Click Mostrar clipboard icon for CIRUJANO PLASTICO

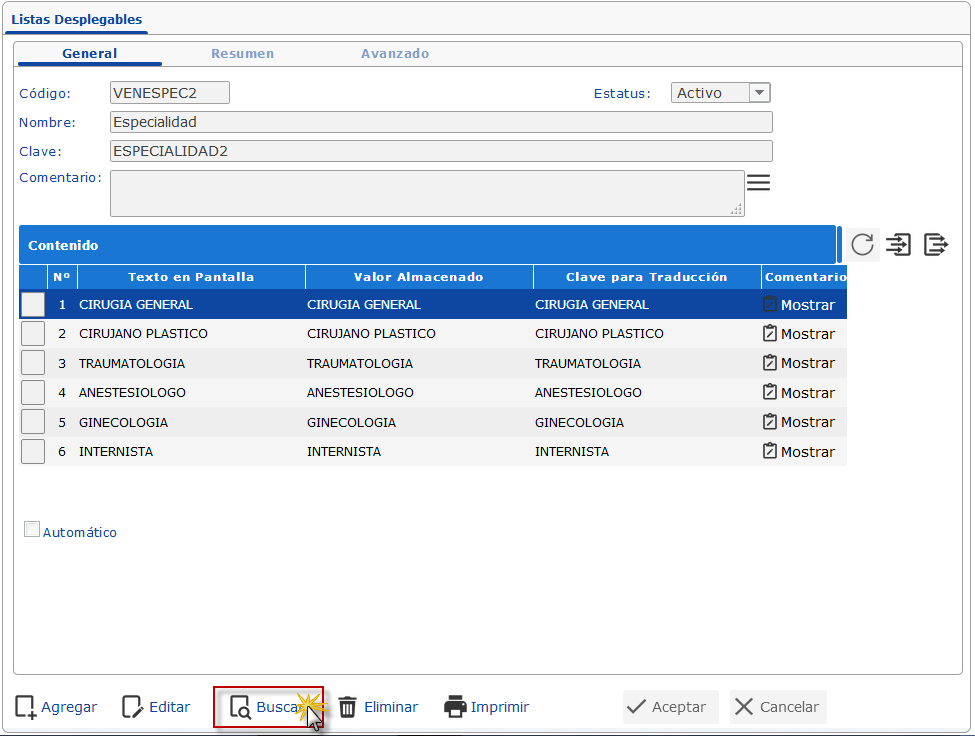[x=770, y=334]
